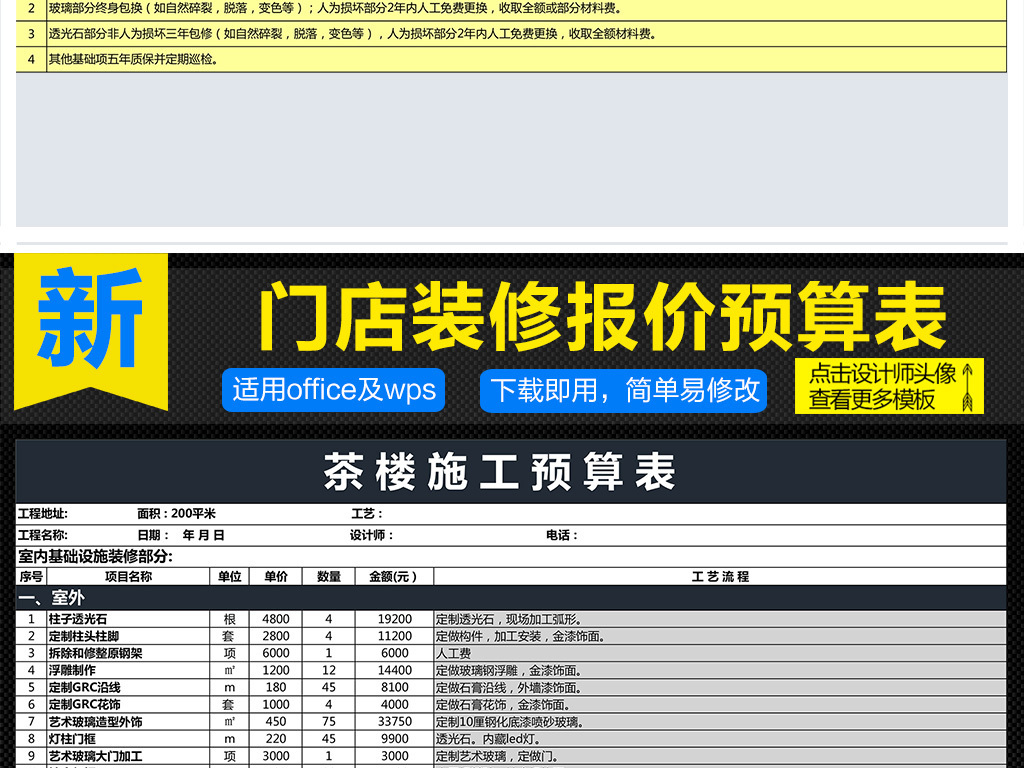
Task: Click the upward arrow icon in yellow box
Action: pos(966,387)
